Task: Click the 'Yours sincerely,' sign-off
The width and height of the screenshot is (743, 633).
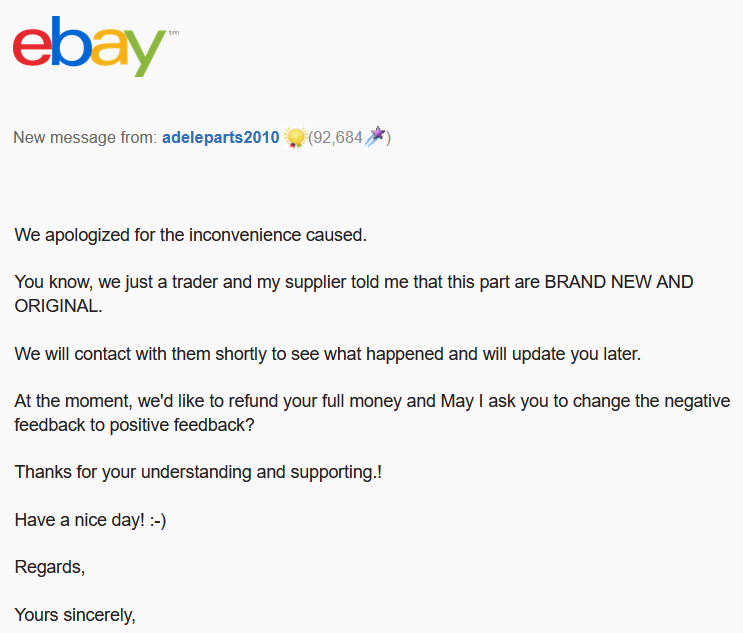Action: click(x=75, y=615)
